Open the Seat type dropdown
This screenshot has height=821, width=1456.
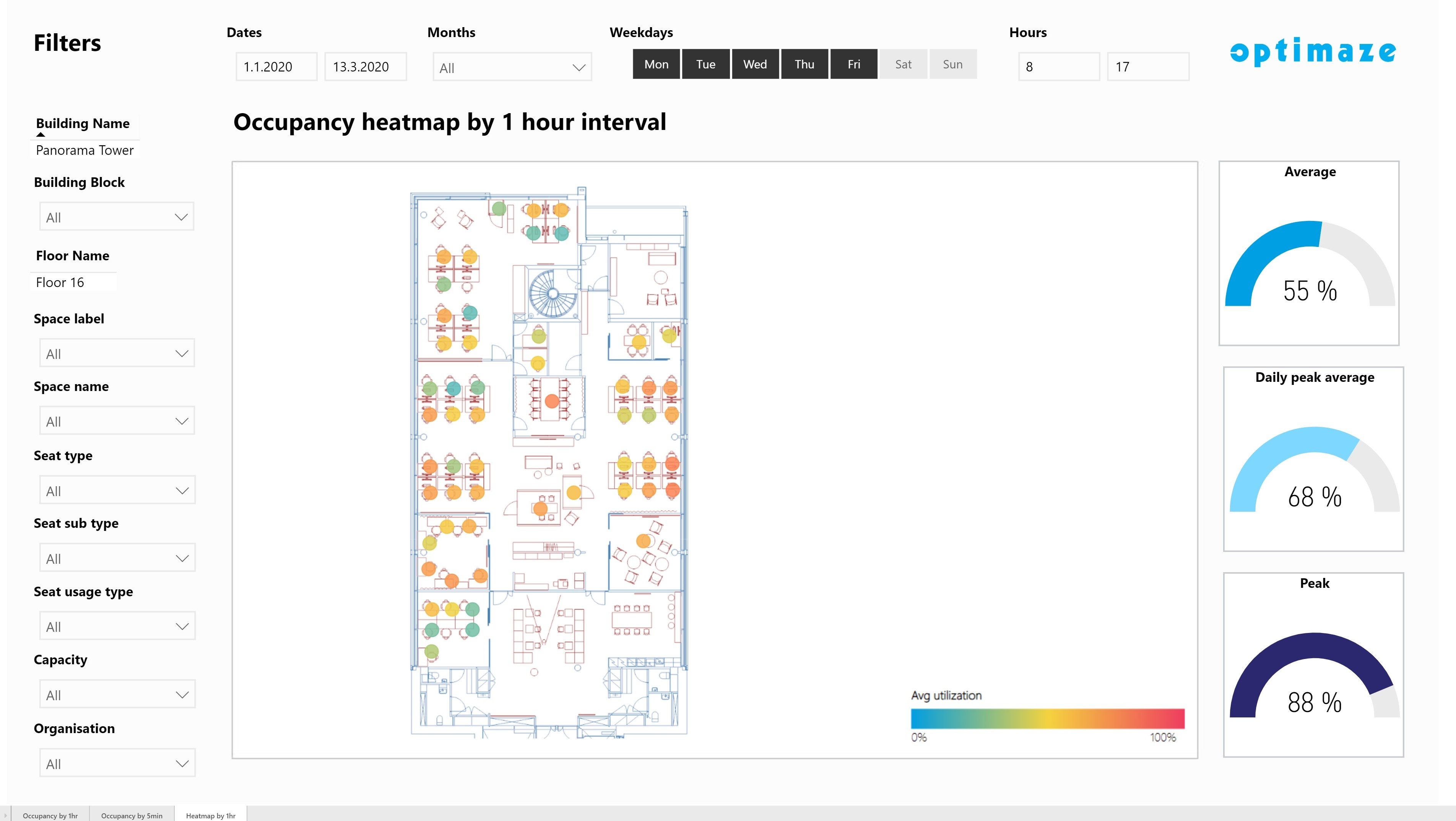(117, 491)
